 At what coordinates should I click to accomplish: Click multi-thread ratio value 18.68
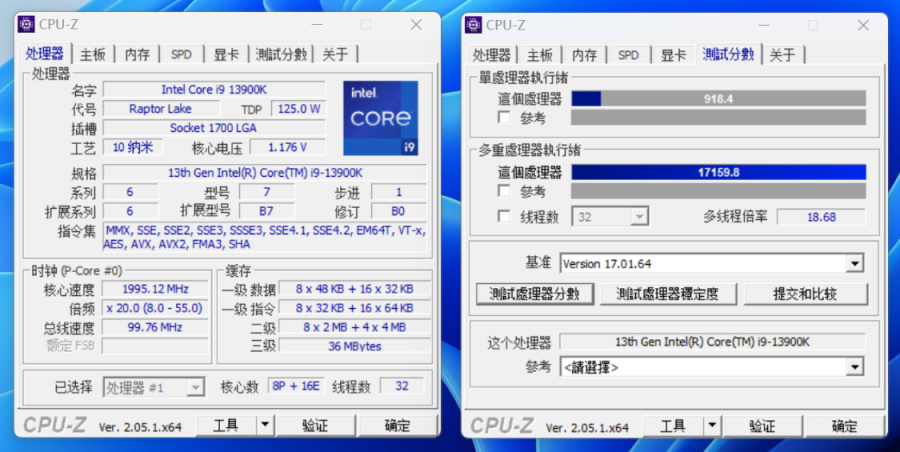tap(821, 217)
